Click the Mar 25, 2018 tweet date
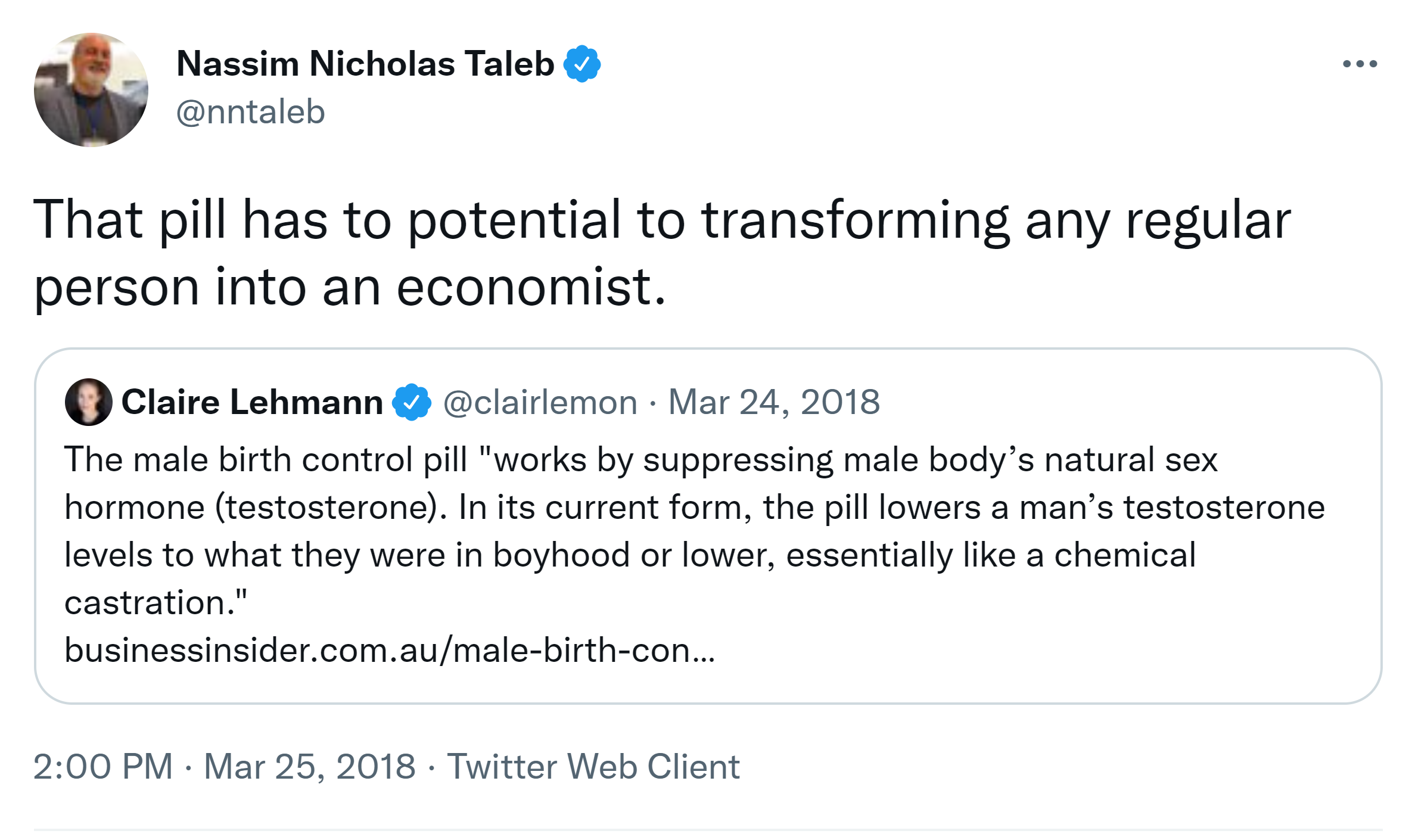1412x840 pixels. coord(309,766)
